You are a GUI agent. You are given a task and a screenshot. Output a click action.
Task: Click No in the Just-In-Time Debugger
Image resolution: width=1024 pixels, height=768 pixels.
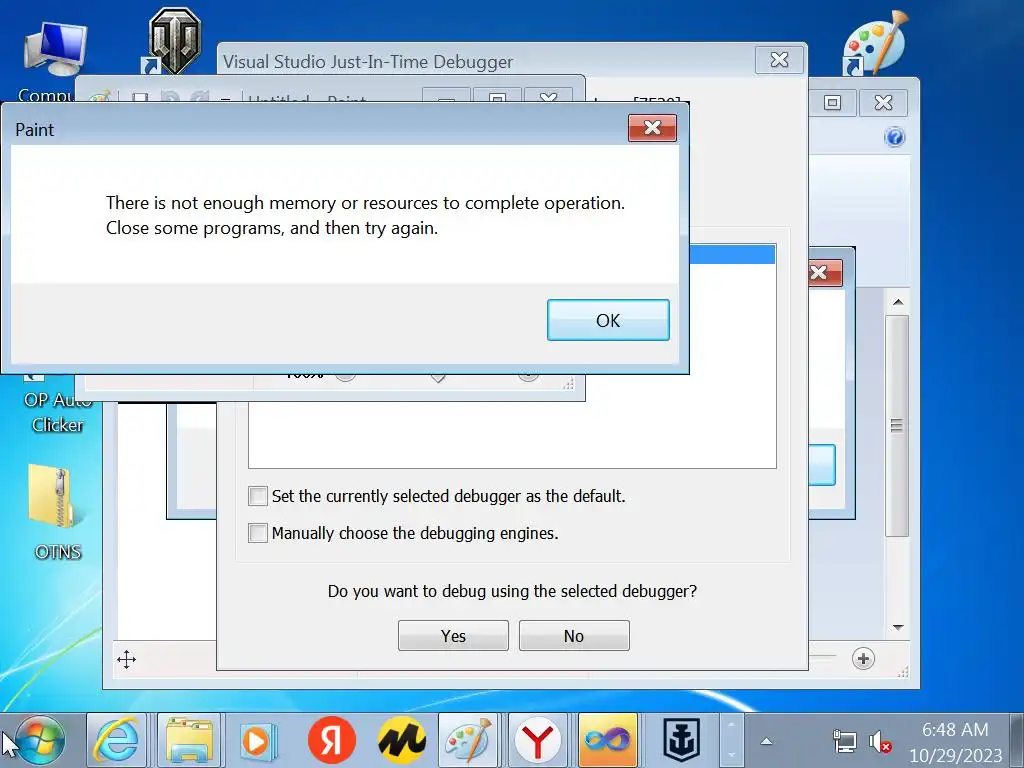point(574,635)
